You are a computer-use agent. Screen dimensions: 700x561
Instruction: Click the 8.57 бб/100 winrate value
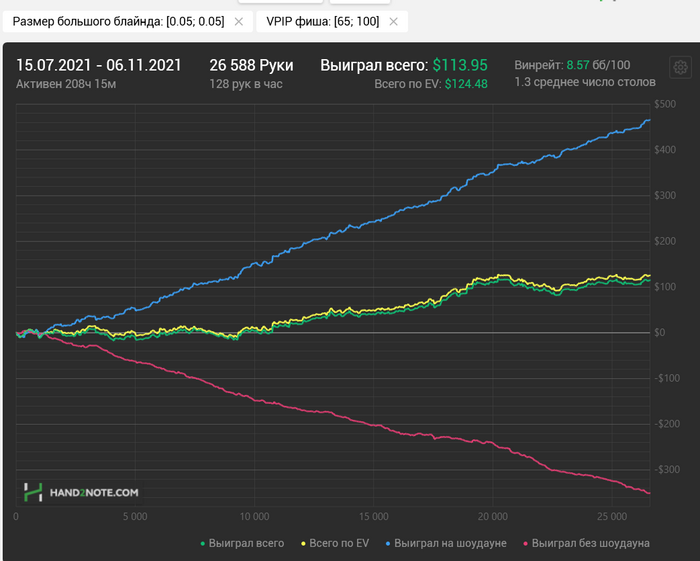coord(598,65)
